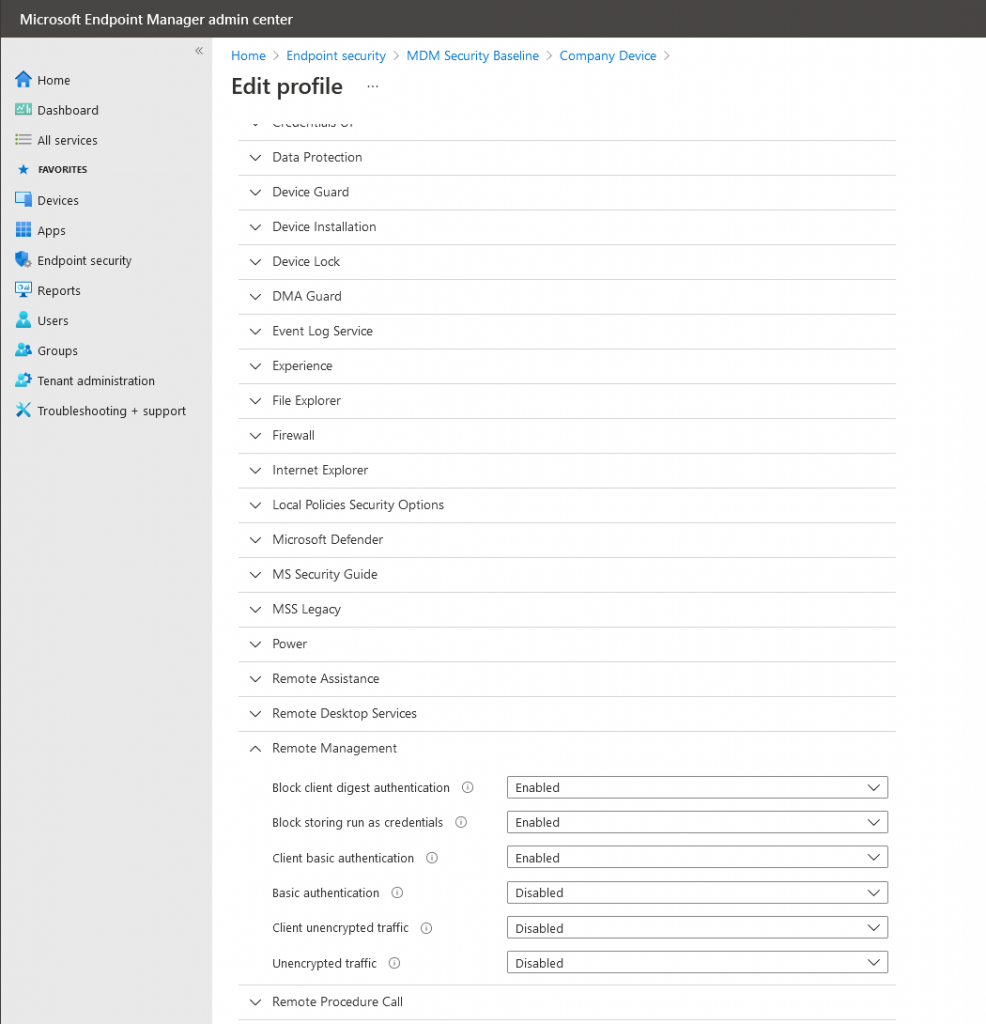The height and width of the screenshot is (1024, 986).
Task: Open the Client basic authentication dropdown
Action: [x=697, y=857]
